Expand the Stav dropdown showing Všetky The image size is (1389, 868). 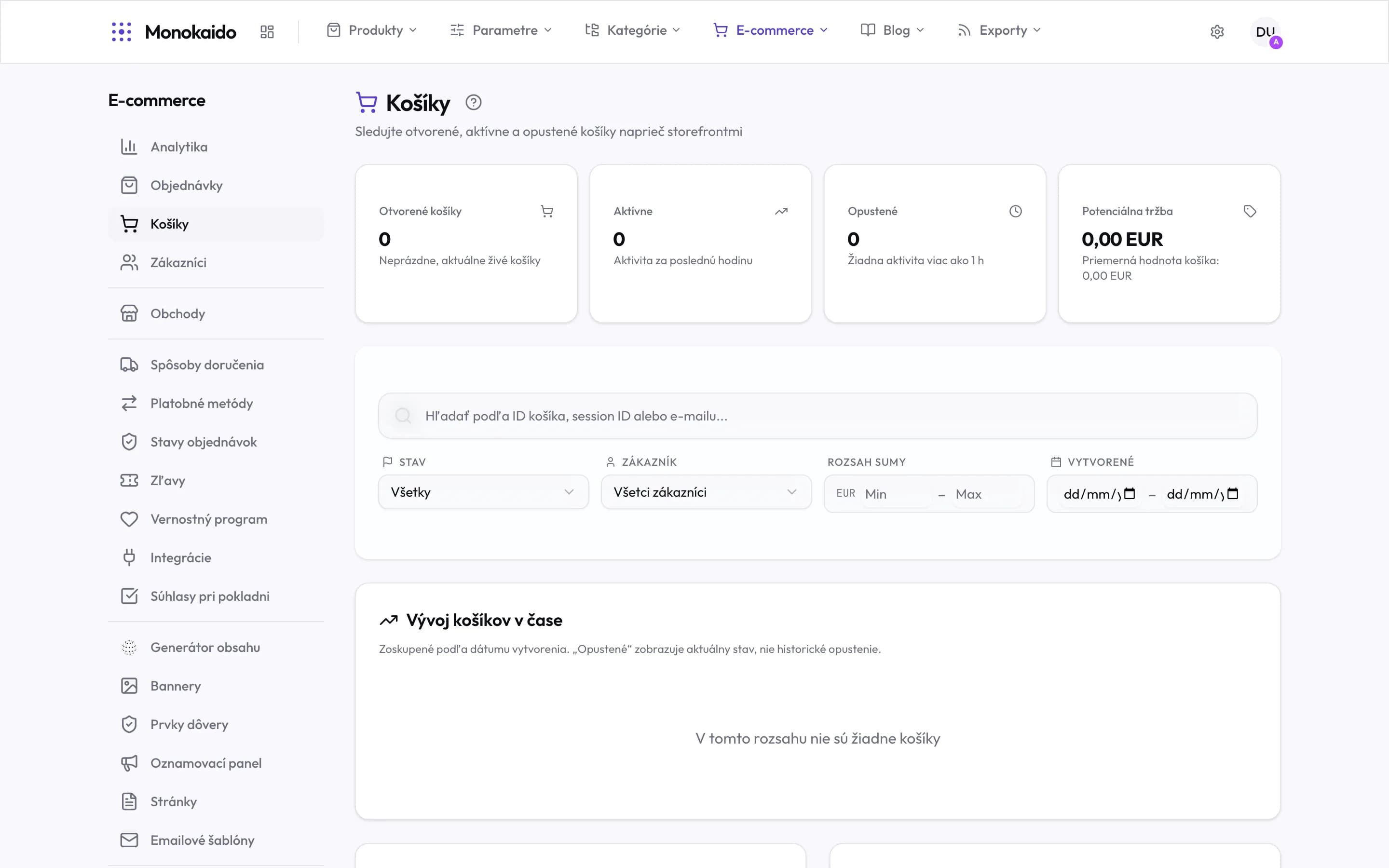coord(483,492)
